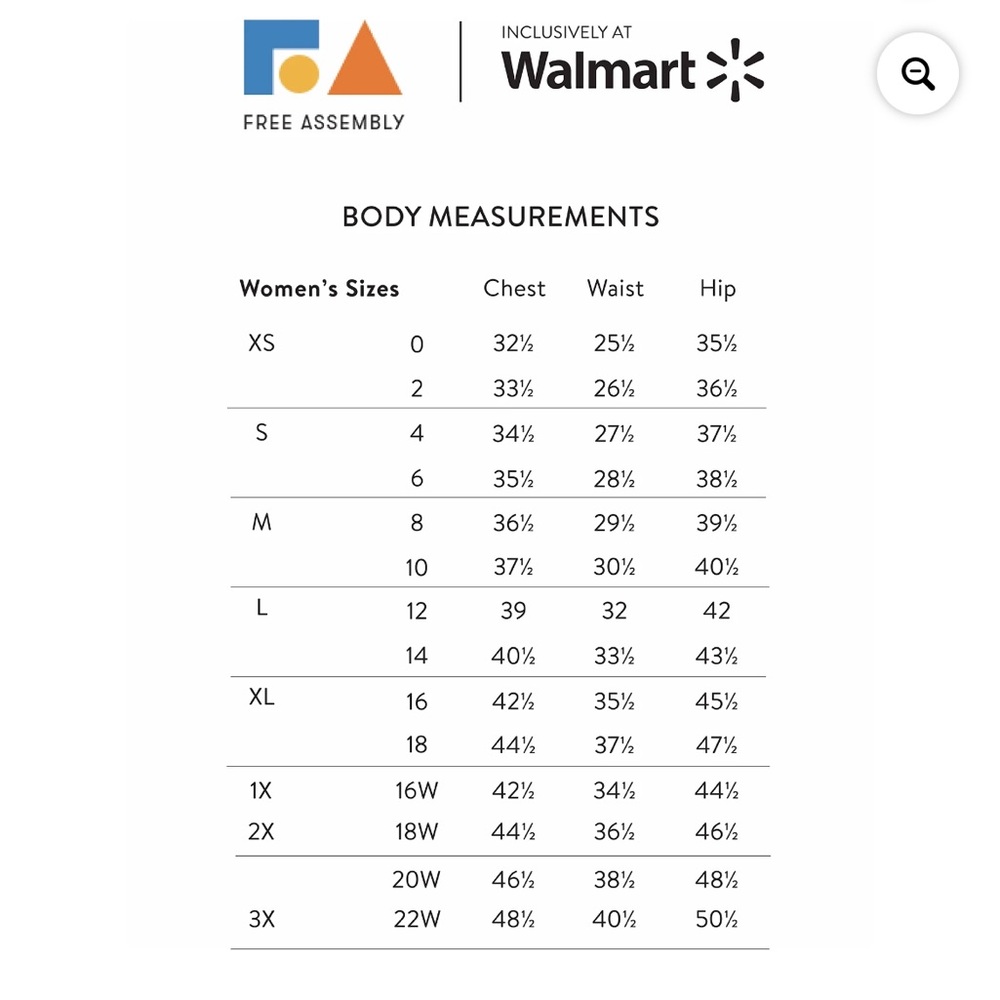Click the M size label
This screenshot has height=1000, width=1000.
[261, 522]
